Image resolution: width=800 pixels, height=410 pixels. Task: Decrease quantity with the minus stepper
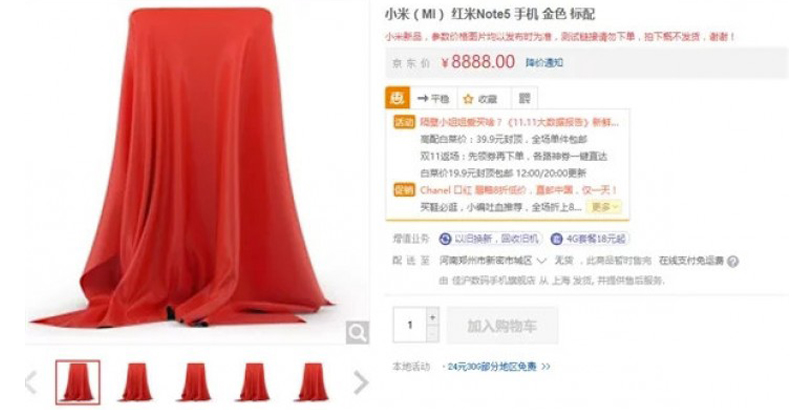433,334
